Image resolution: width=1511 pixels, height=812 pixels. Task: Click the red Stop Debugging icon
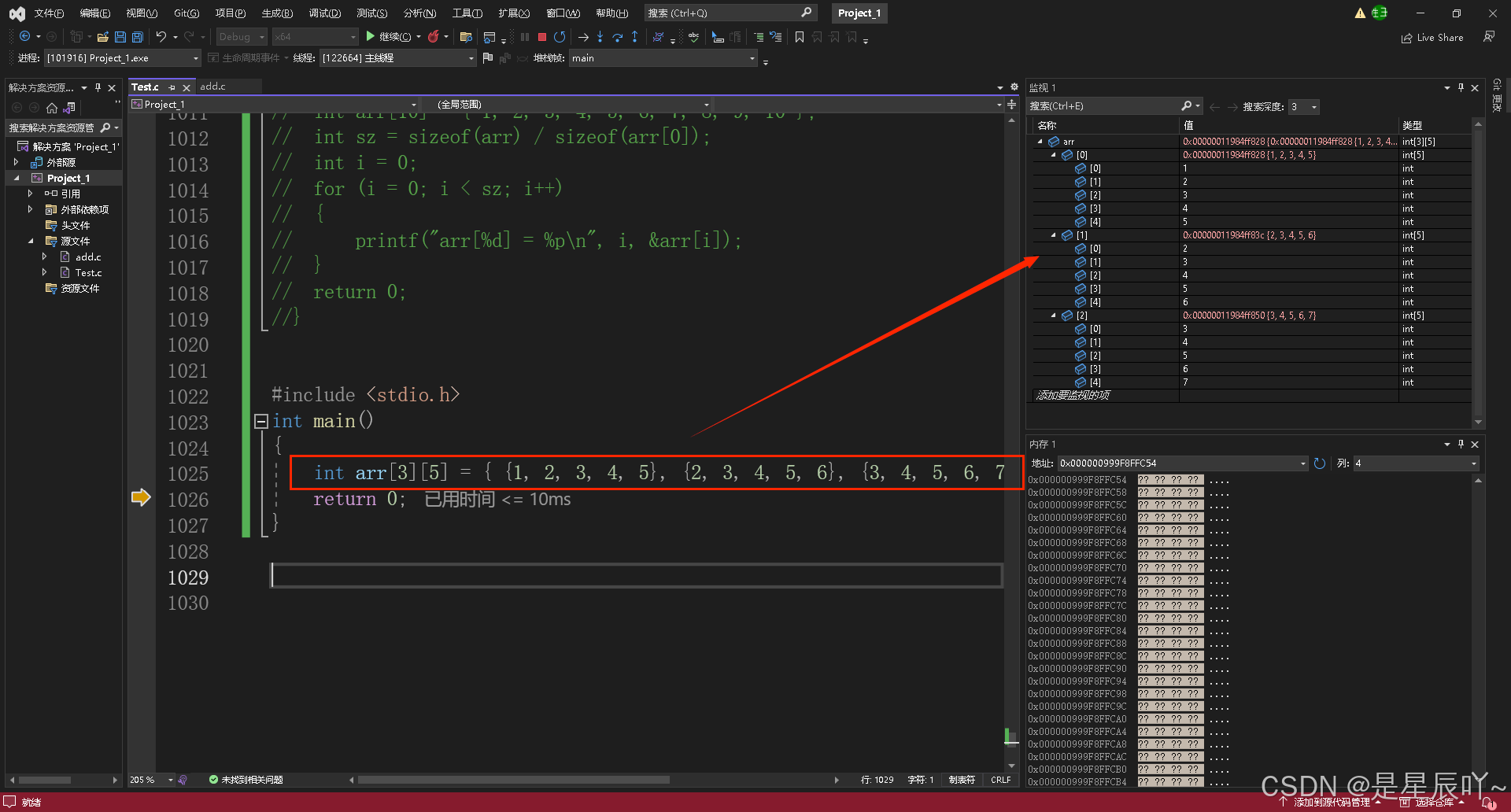(x=542, y=37)
